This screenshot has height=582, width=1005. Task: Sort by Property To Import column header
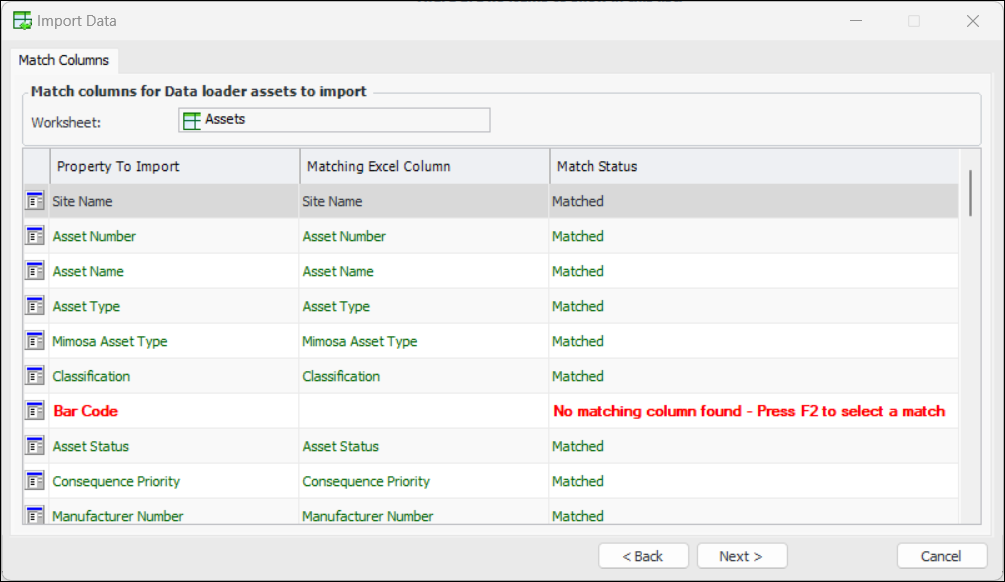pyautogui.click(x=174, y=166)
